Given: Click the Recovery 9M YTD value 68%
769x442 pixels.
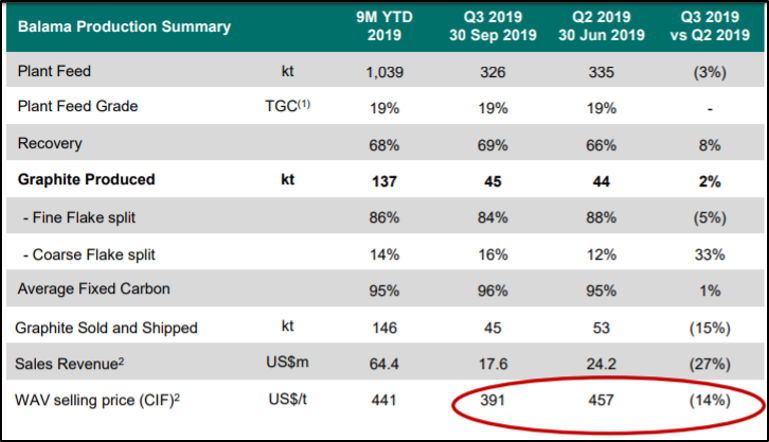Looking at the screenshot, I should 384,146.
